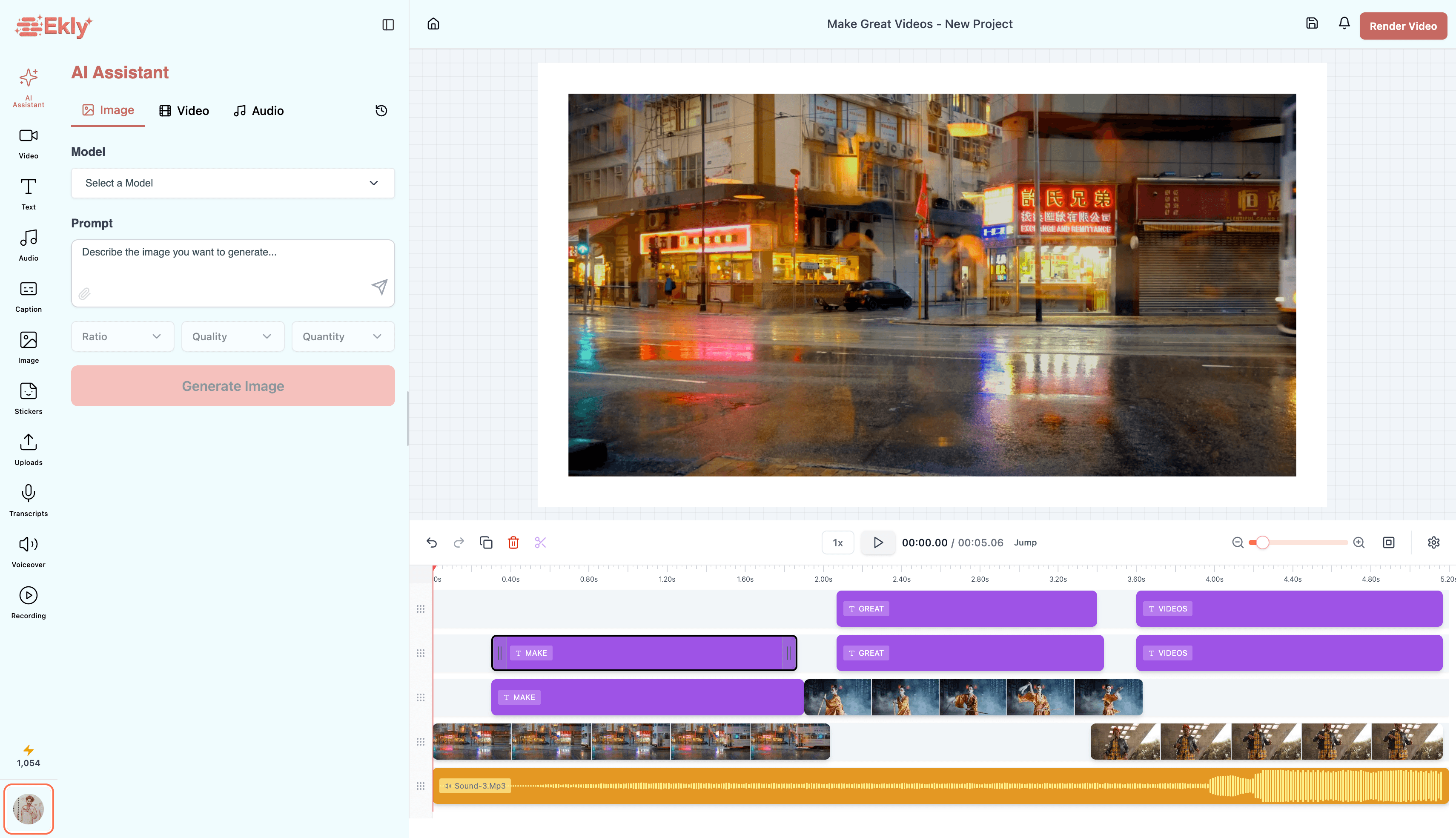
Task: Click the Render Video button
Action: (1403, 25)
